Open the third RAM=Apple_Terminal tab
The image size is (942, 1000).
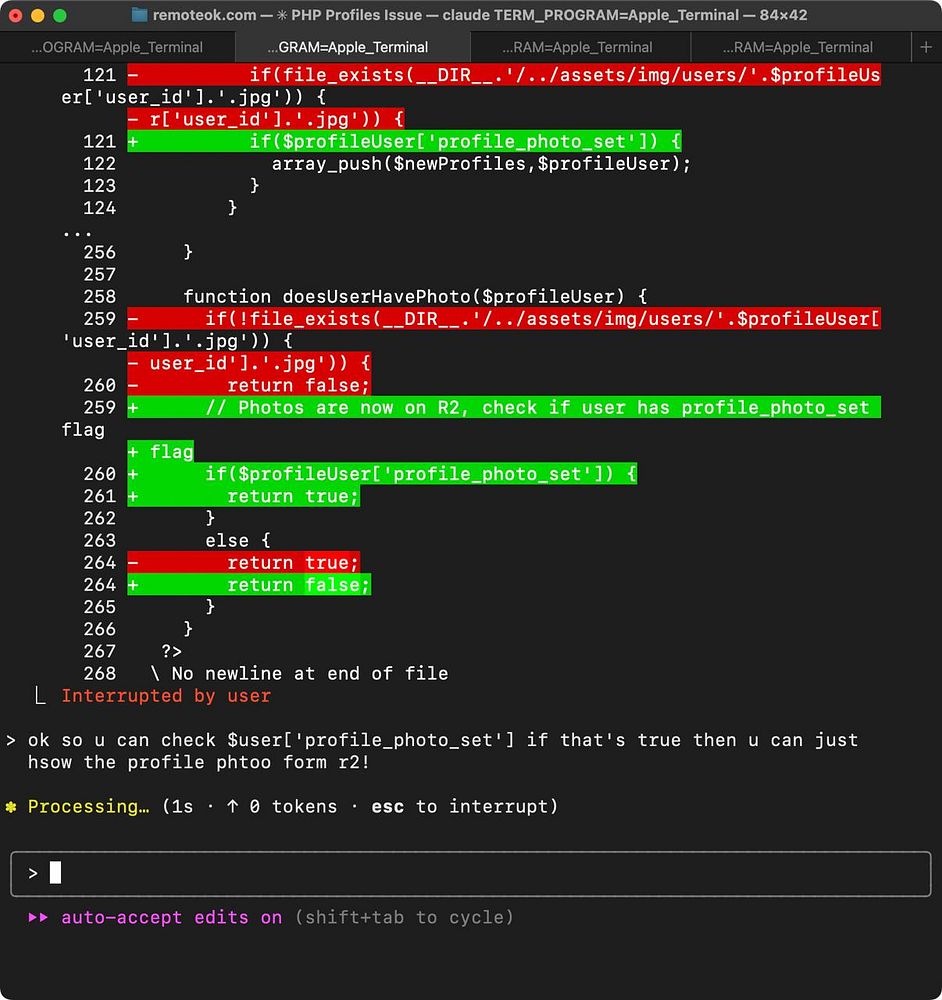(577, 47)
